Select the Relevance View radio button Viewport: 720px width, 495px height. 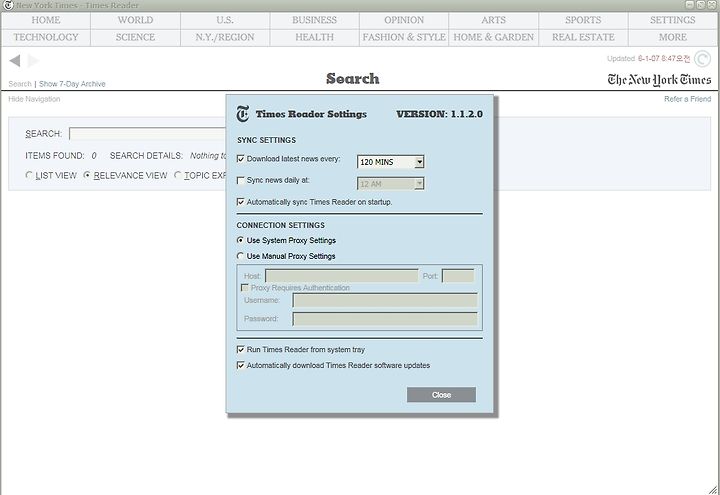click(87, 175)
